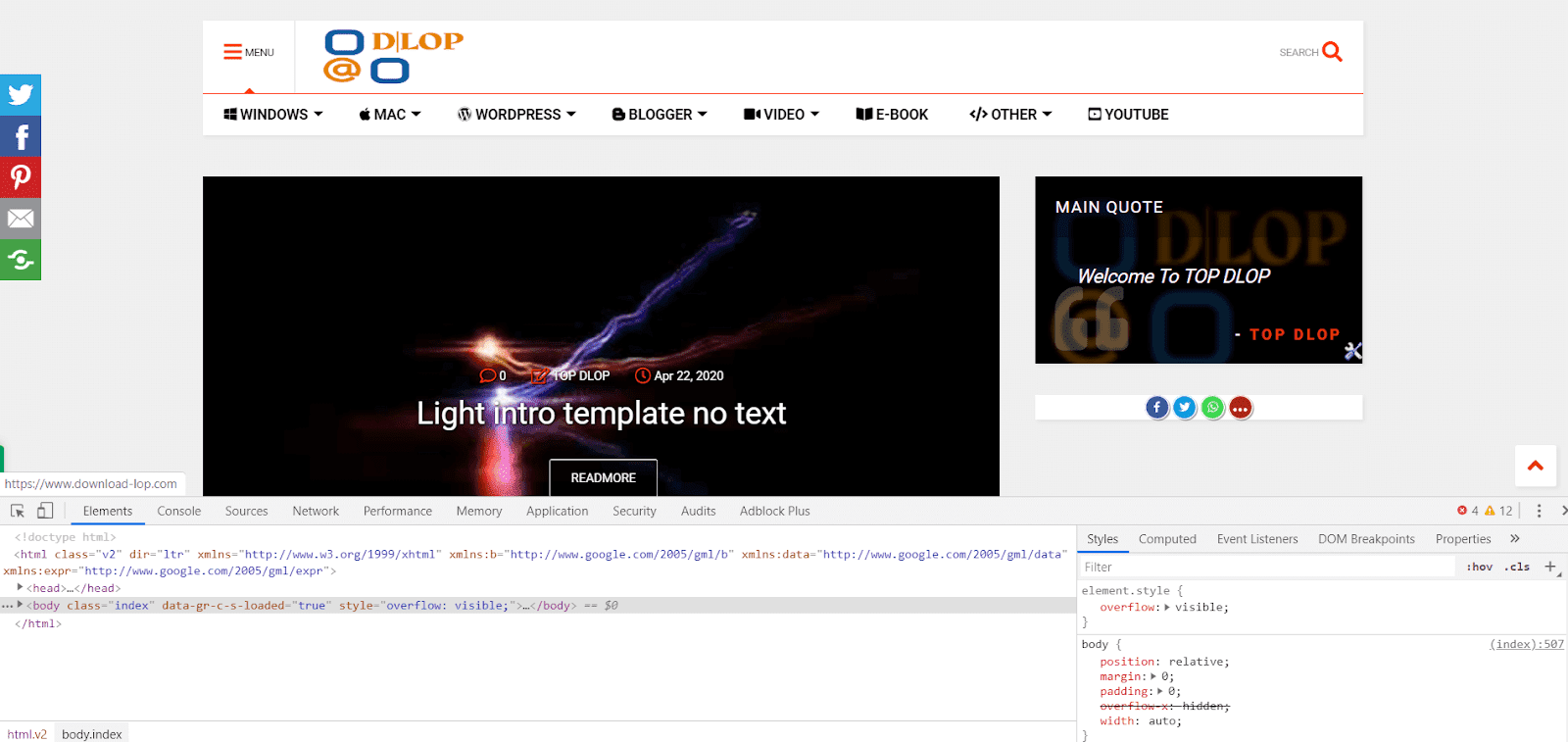Screen dimensions: 1568x742
Task: Toggle .cls class editor
Action: pyautogui.click(x=1517, y=567)
